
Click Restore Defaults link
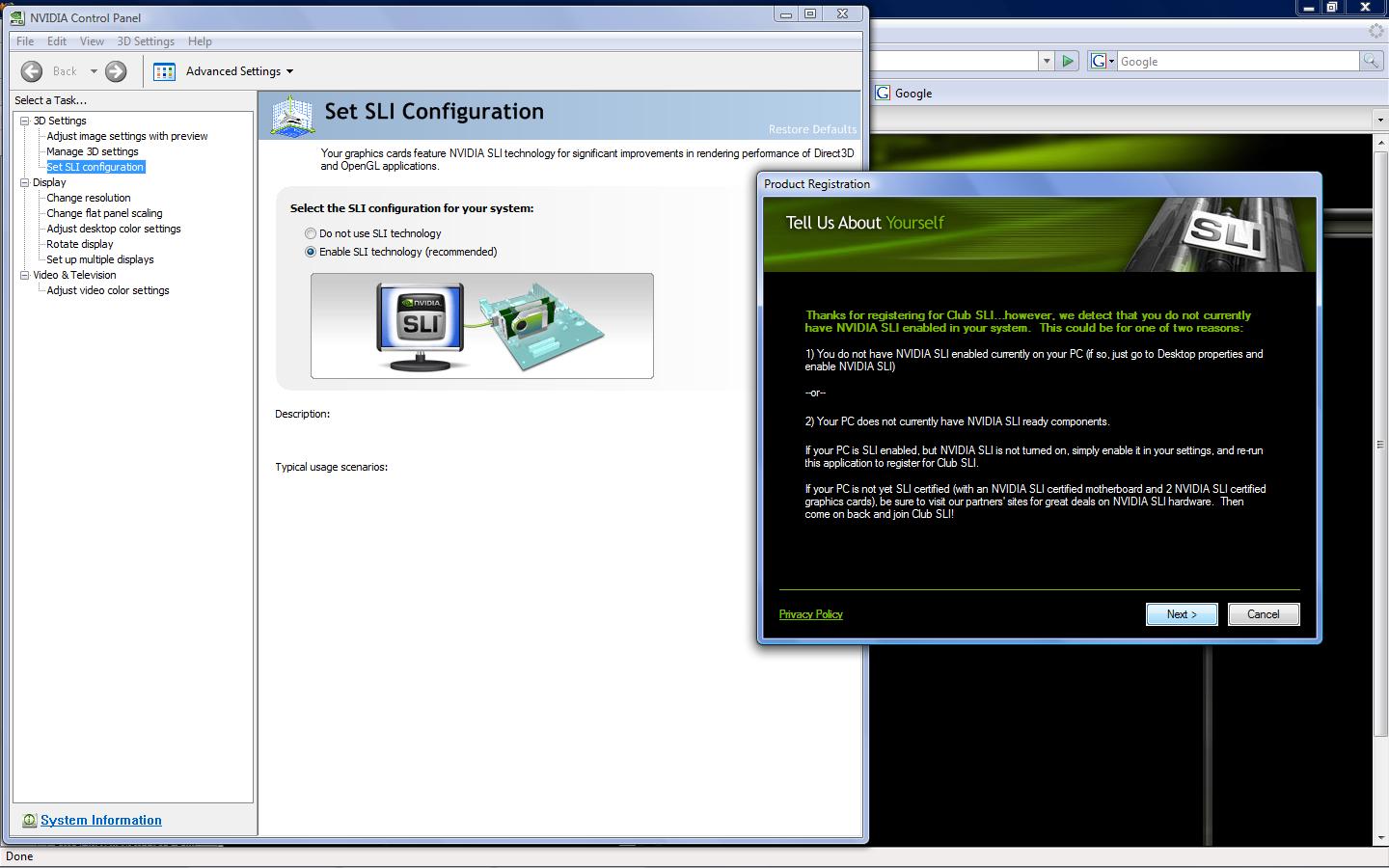[812, 129]
